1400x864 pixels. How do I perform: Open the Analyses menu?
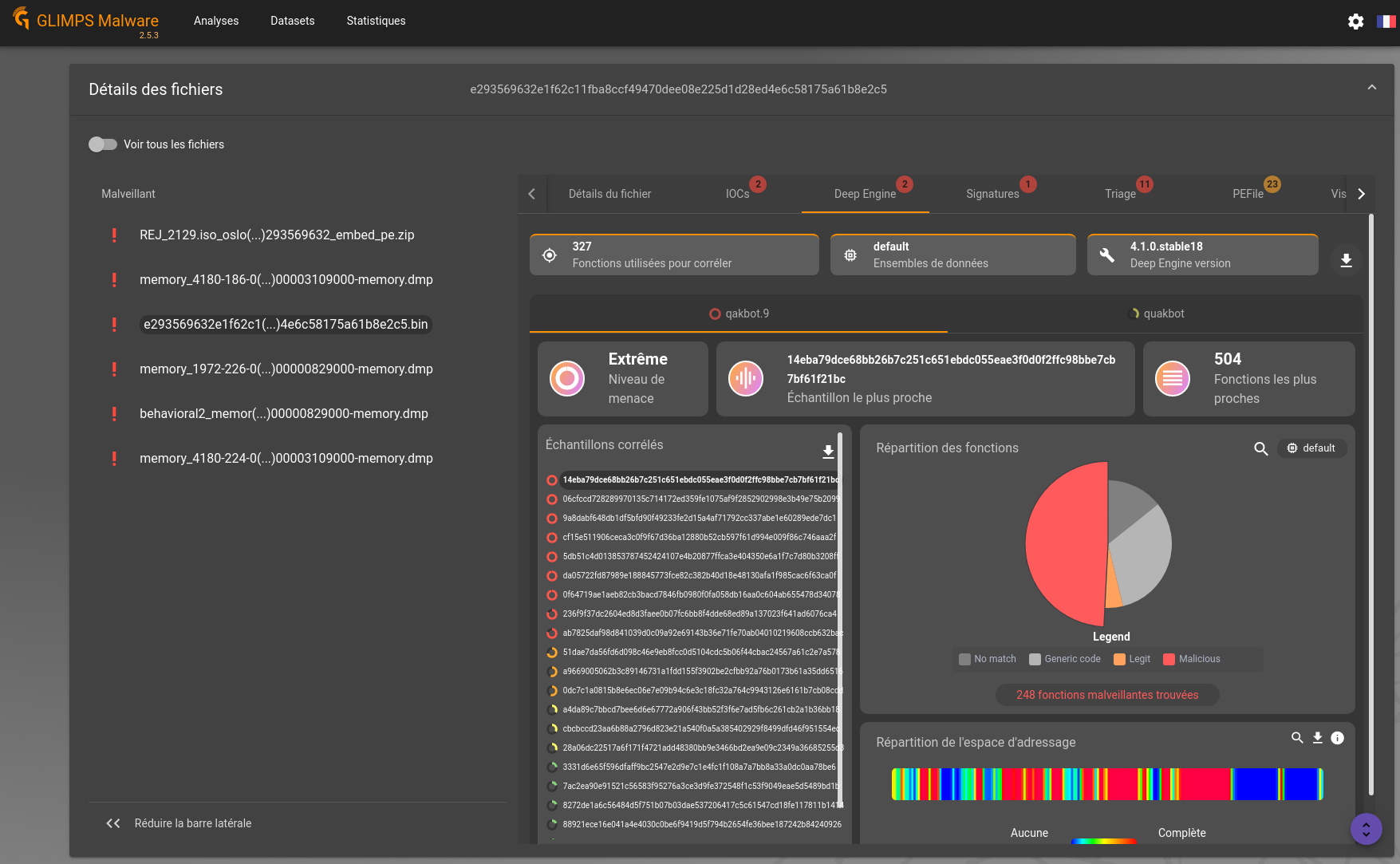[216, 21]
